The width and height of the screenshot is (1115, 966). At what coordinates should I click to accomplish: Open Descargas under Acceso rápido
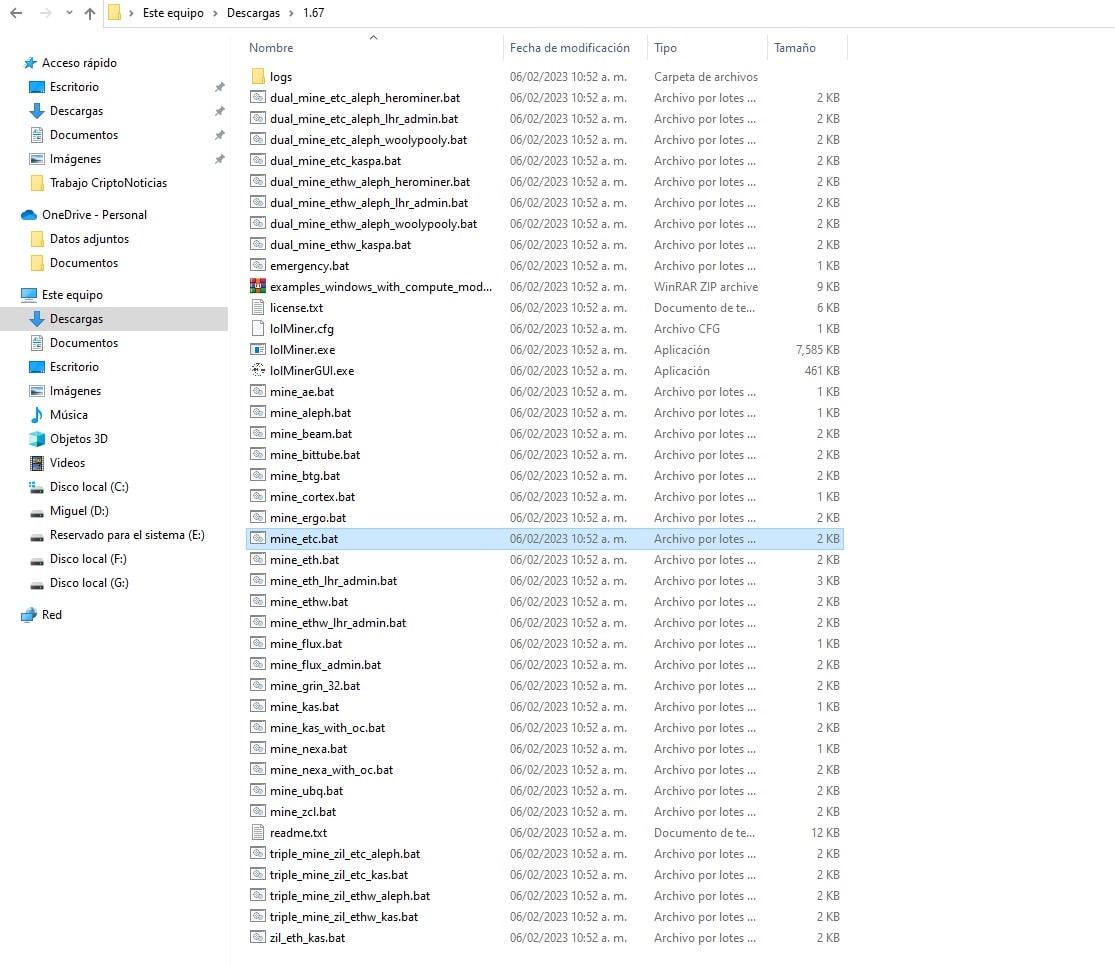pos(76,111)
